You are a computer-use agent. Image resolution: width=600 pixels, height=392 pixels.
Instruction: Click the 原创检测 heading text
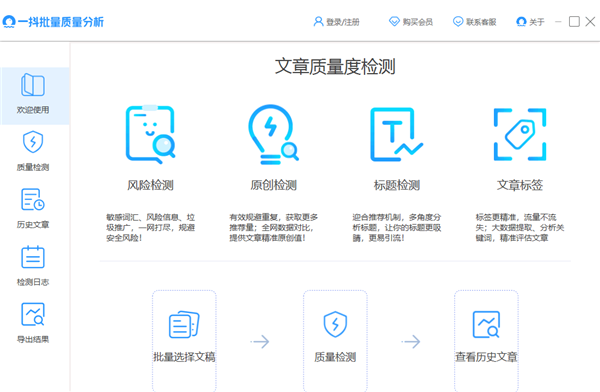pos(273,185)
